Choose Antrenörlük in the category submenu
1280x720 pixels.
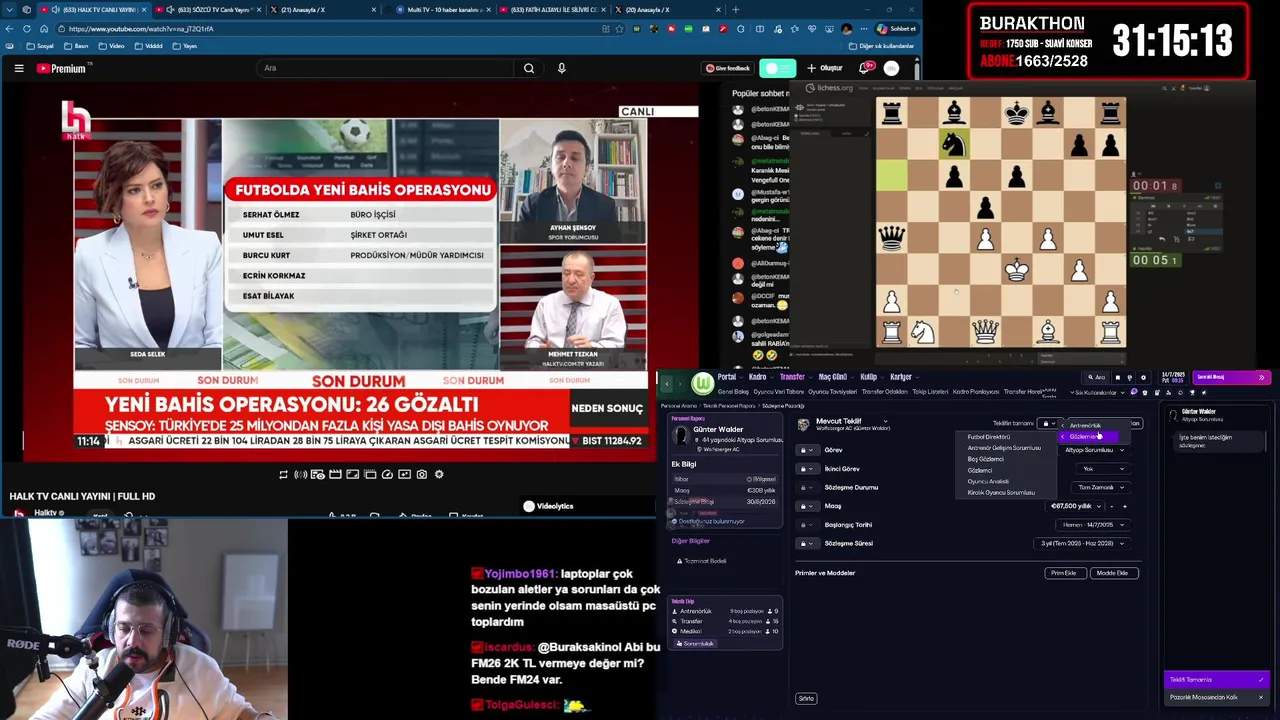pos(1086,426)
